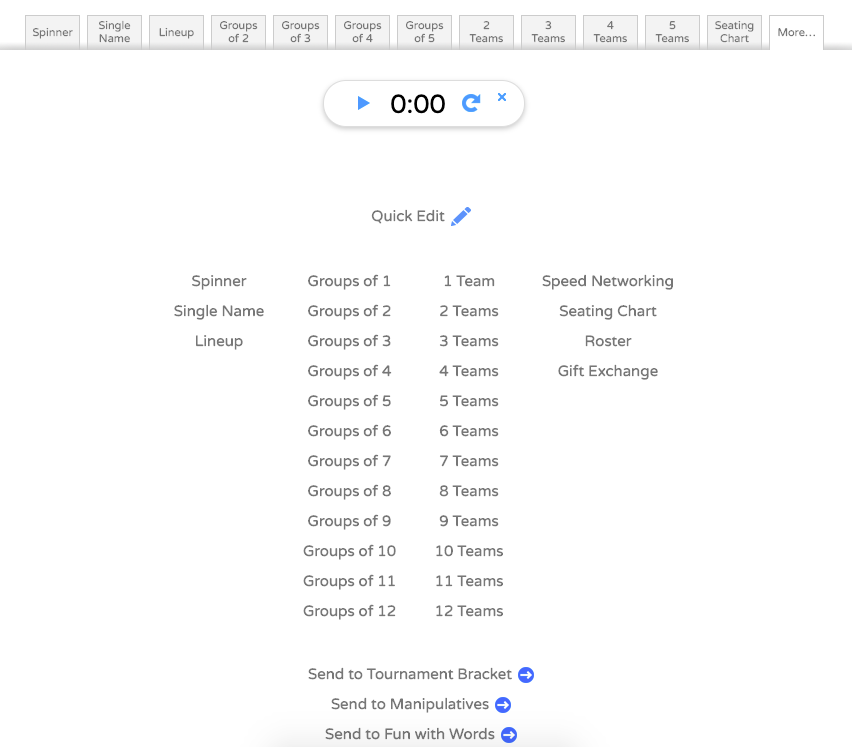Choose Spinner from the options list
The width and height of the screenshot is (852, 747).
[x=218, y=281]
